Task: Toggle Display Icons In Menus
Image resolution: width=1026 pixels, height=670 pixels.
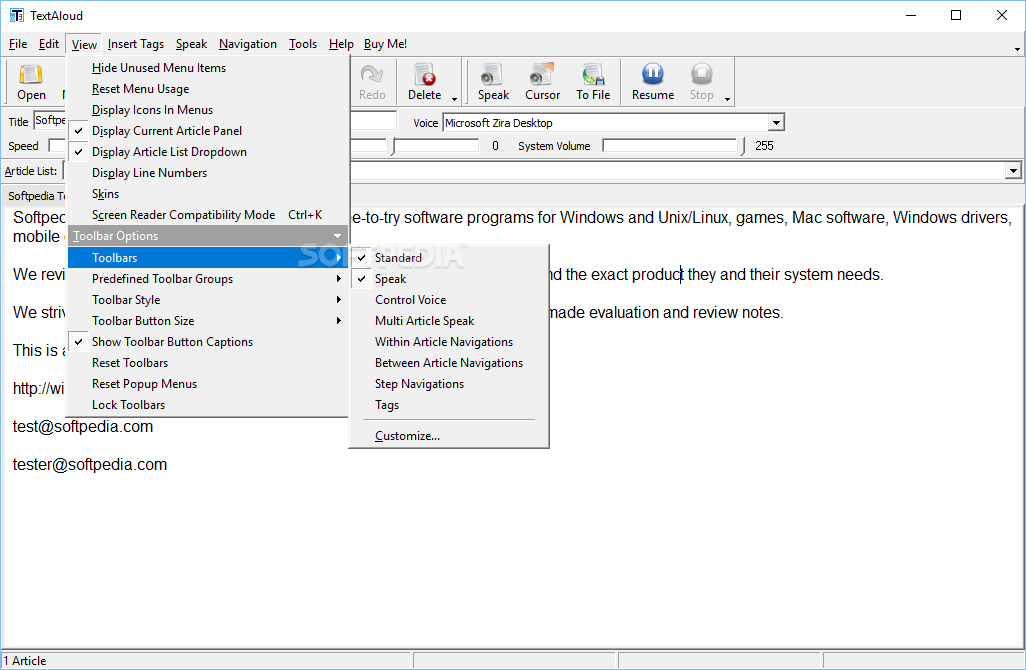Action: 208,110
